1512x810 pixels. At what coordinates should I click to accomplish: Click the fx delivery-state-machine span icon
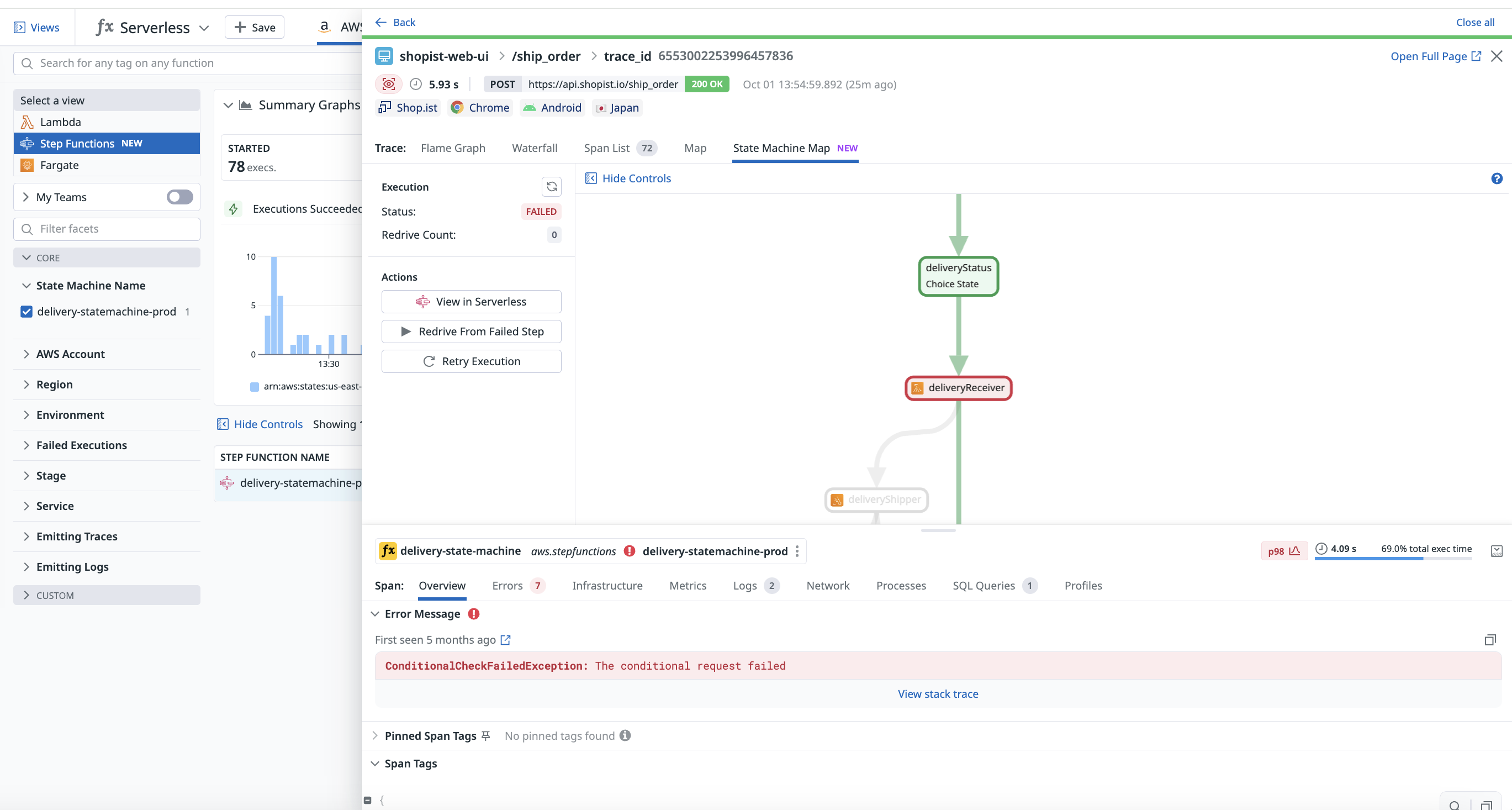pyautogui.click(x=388, y=551)
